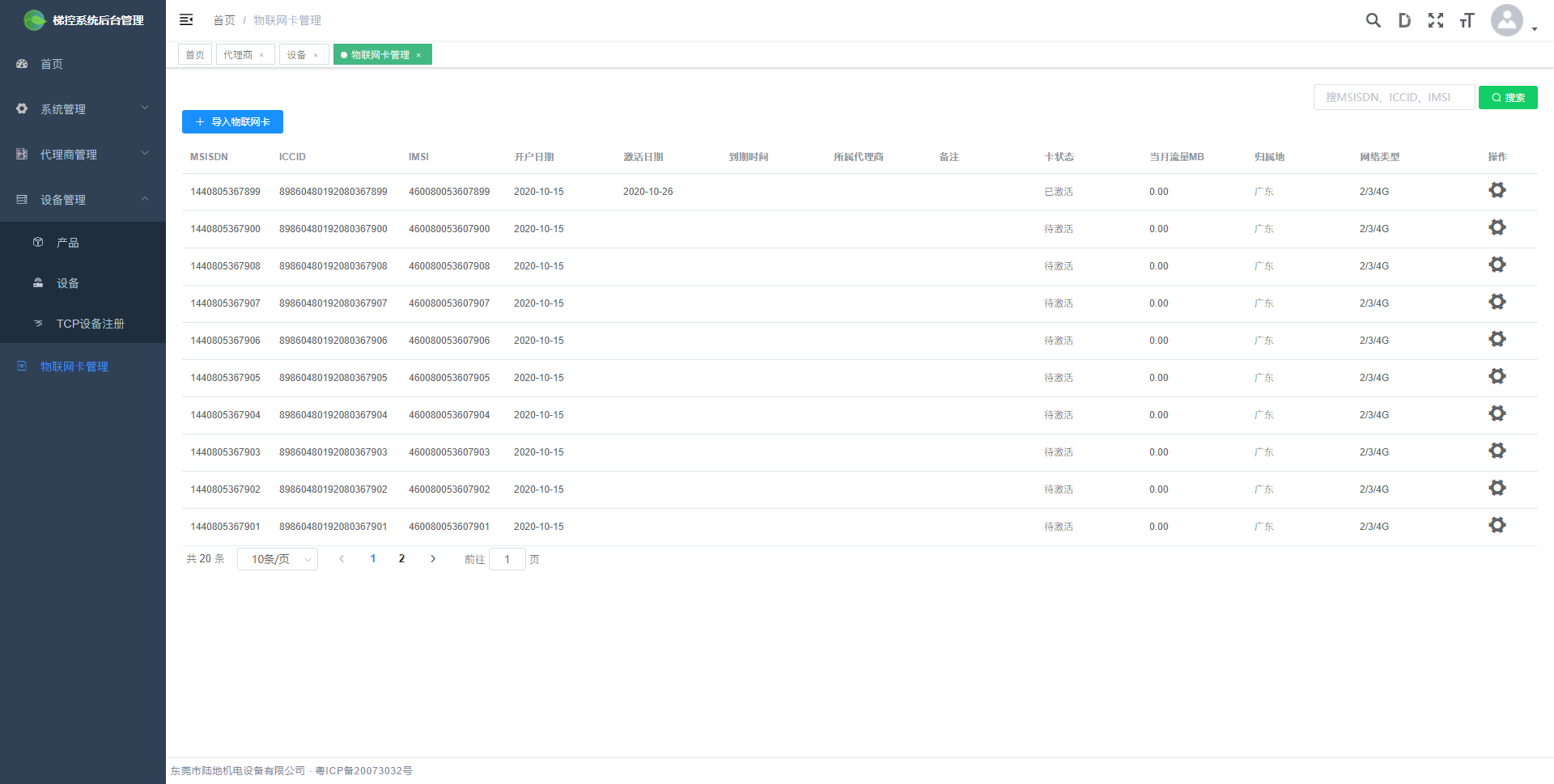Click 待激活 status in row 1440805367901
This screenshot has width=1554, height=784.
pos(1059,527)
